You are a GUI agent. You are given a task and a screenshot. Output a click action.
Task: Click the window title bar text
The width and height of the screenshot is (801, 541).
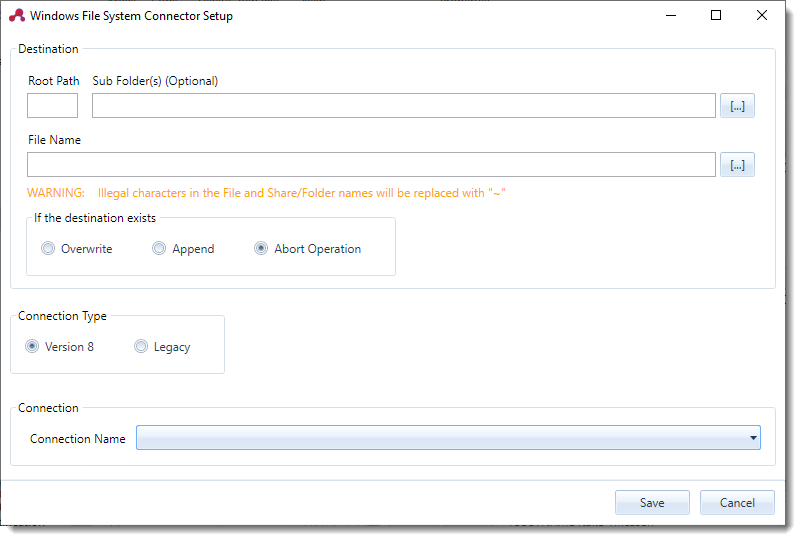coord(131,16)
